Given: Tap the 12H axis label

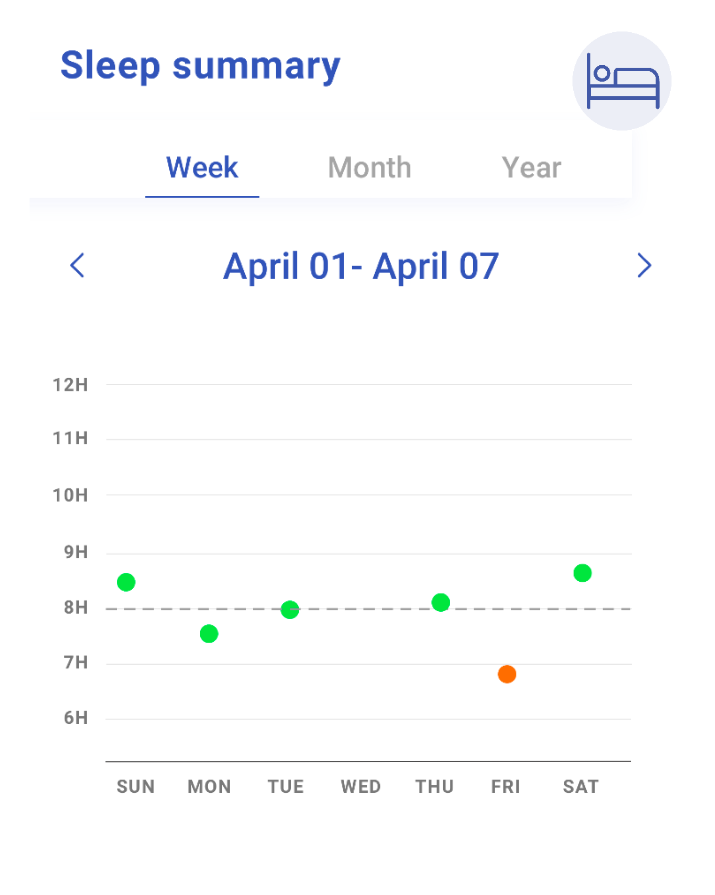Looking at the screenshot, I should (x=70, y=385).
